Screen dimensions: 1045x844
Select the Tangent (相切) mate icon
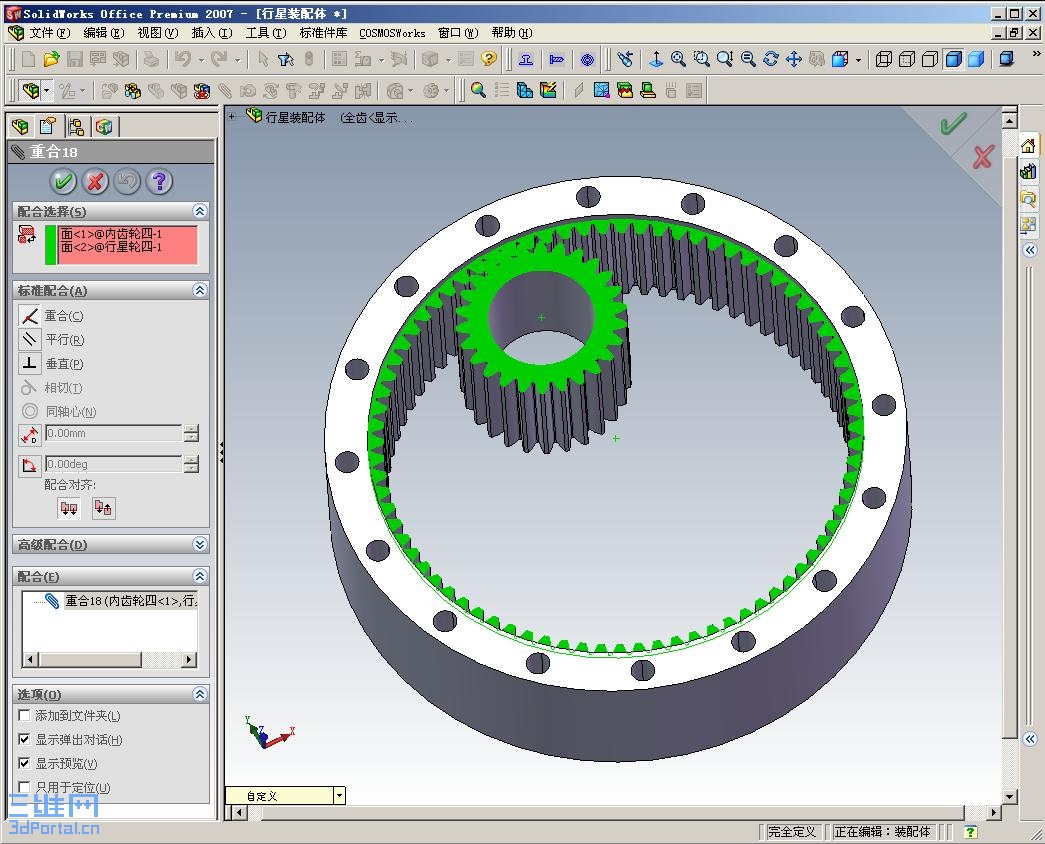pos(29,387)
